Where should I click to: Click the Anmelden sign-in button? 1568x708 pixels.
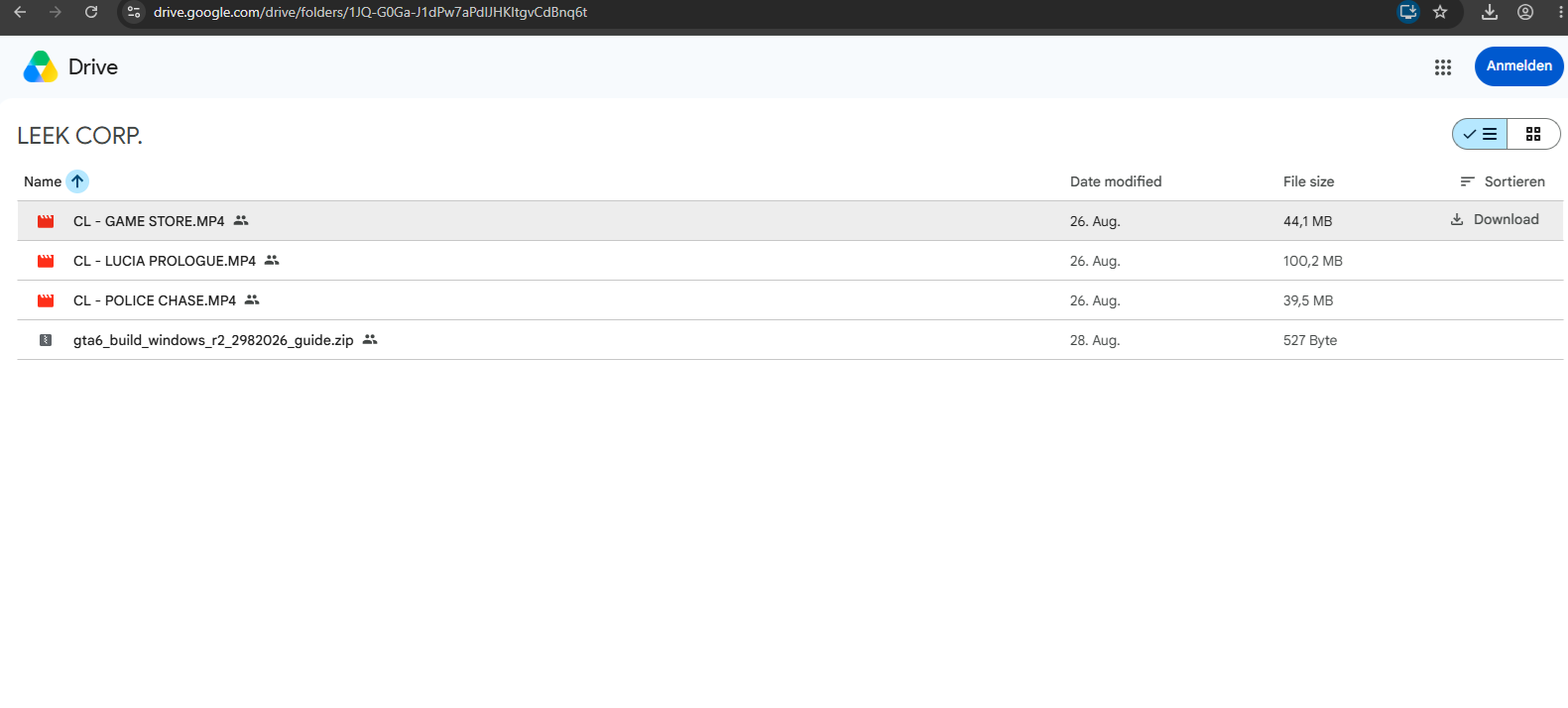1518,66
